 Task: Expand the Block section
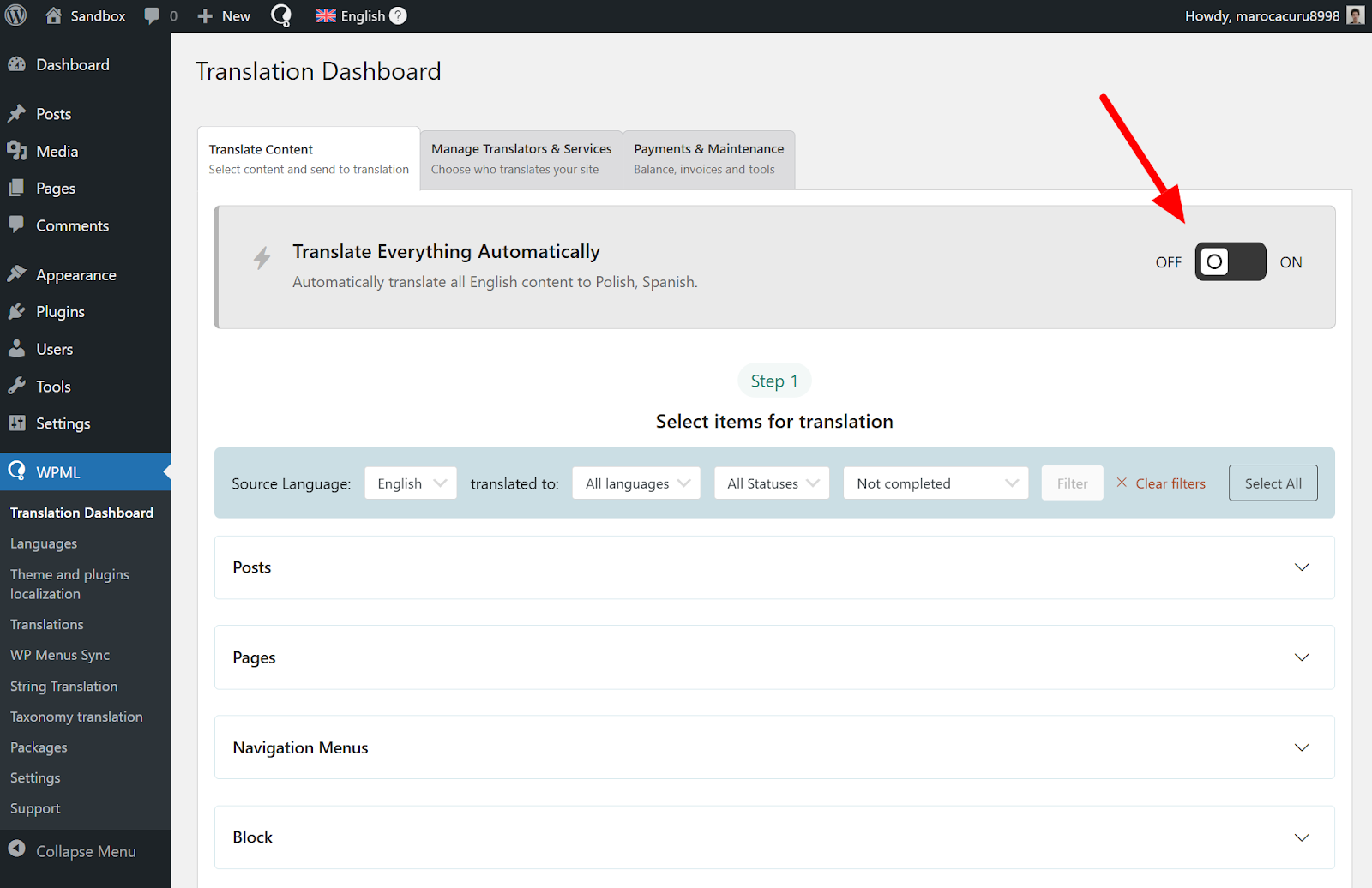[774, 837]
